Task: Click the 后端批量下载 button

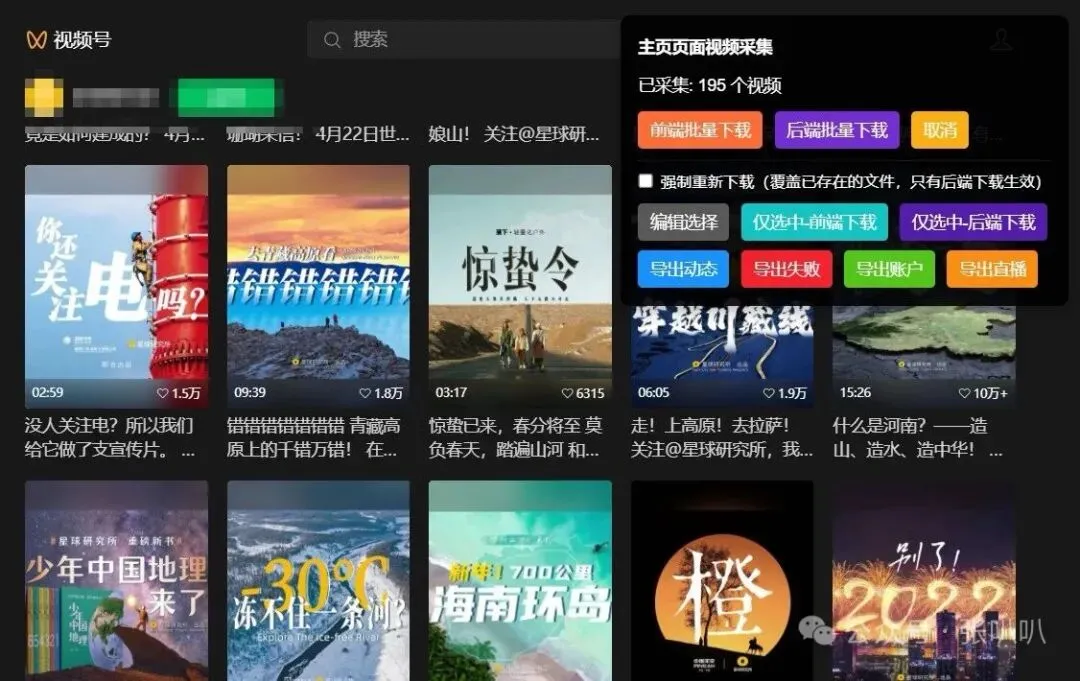Action: 837,130
